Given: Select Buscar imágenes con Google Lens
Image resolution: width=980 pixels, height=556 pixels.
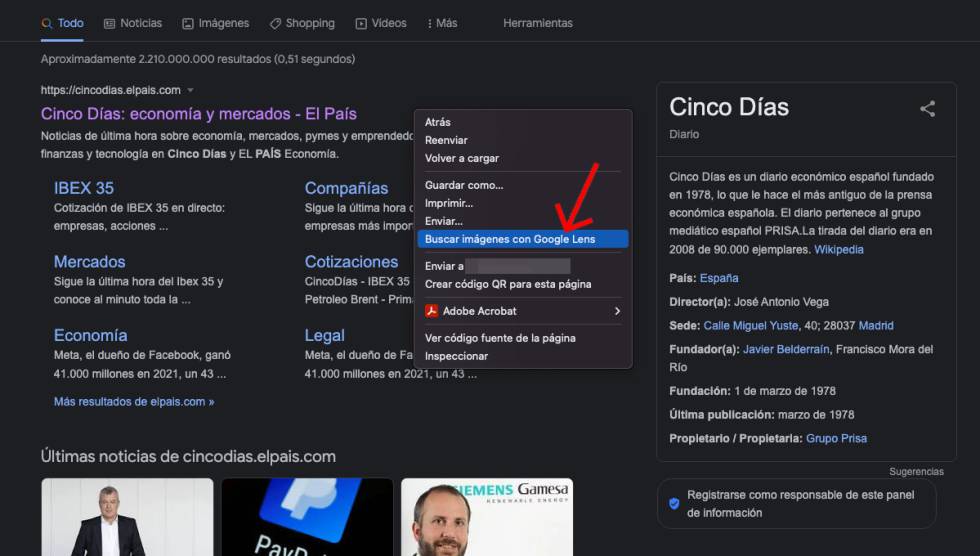Looking at the screenshot, I should 523,239.
